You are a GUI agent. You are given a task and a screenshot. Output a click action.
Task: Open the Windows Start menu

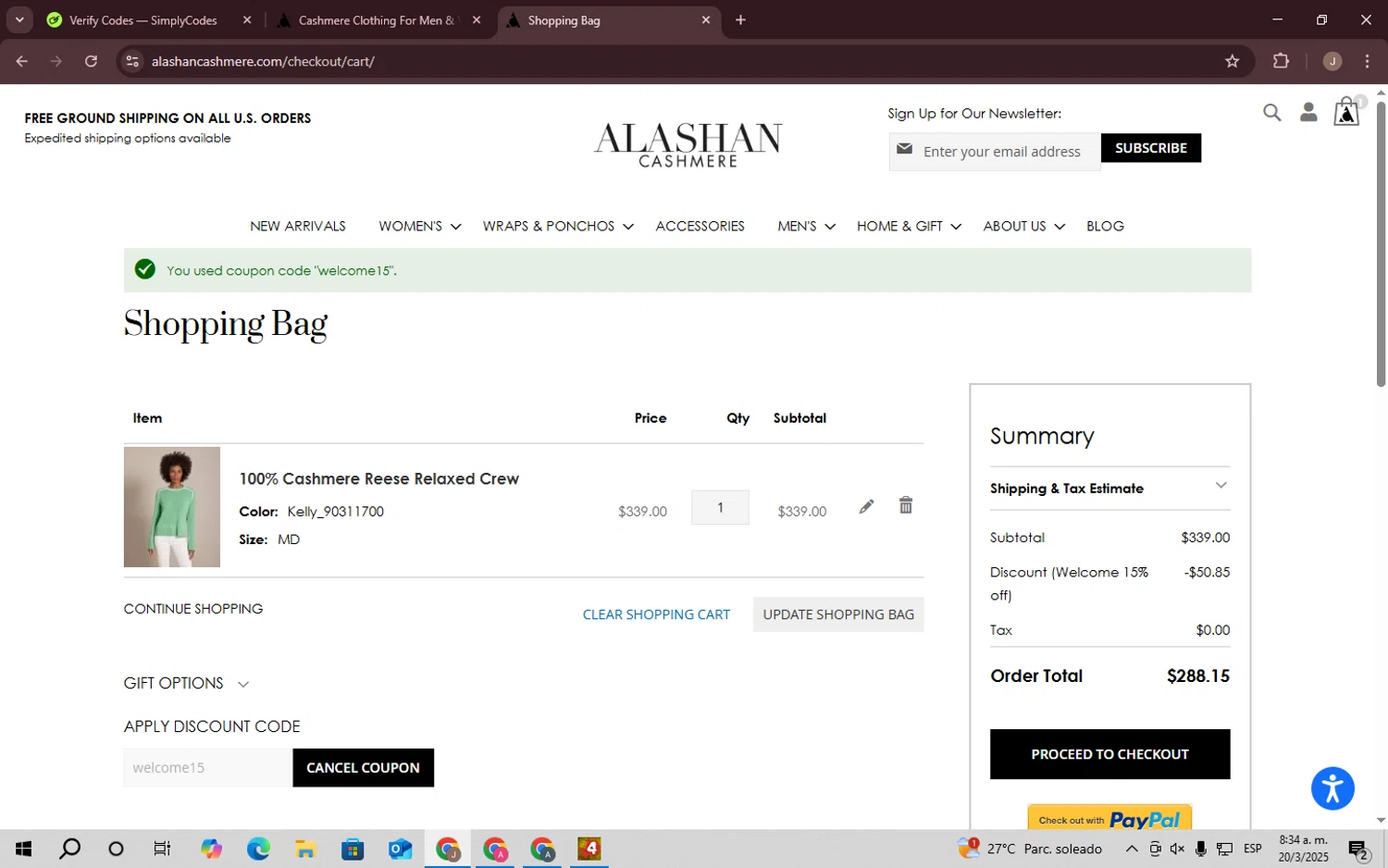tap(23, 849)
